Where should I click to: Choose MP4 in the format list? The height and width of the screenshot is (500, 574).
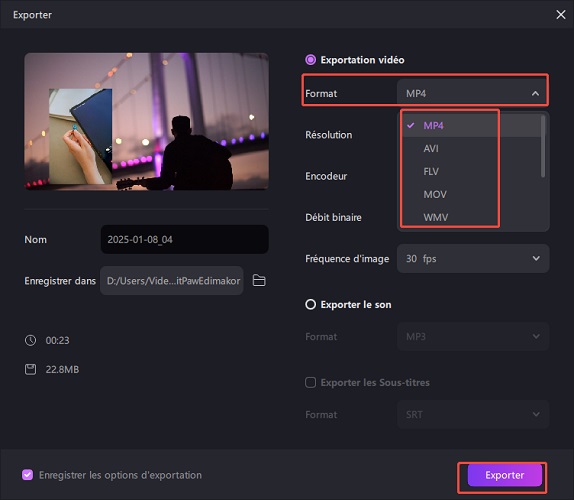coord(470,126)
